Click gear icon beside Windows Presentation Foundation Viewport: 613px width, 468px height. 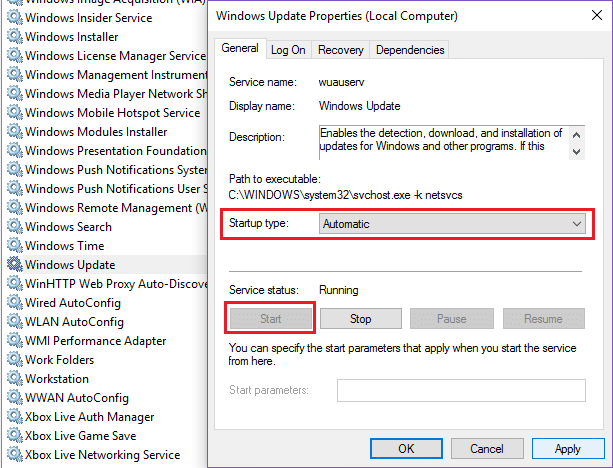coord(15,150)
